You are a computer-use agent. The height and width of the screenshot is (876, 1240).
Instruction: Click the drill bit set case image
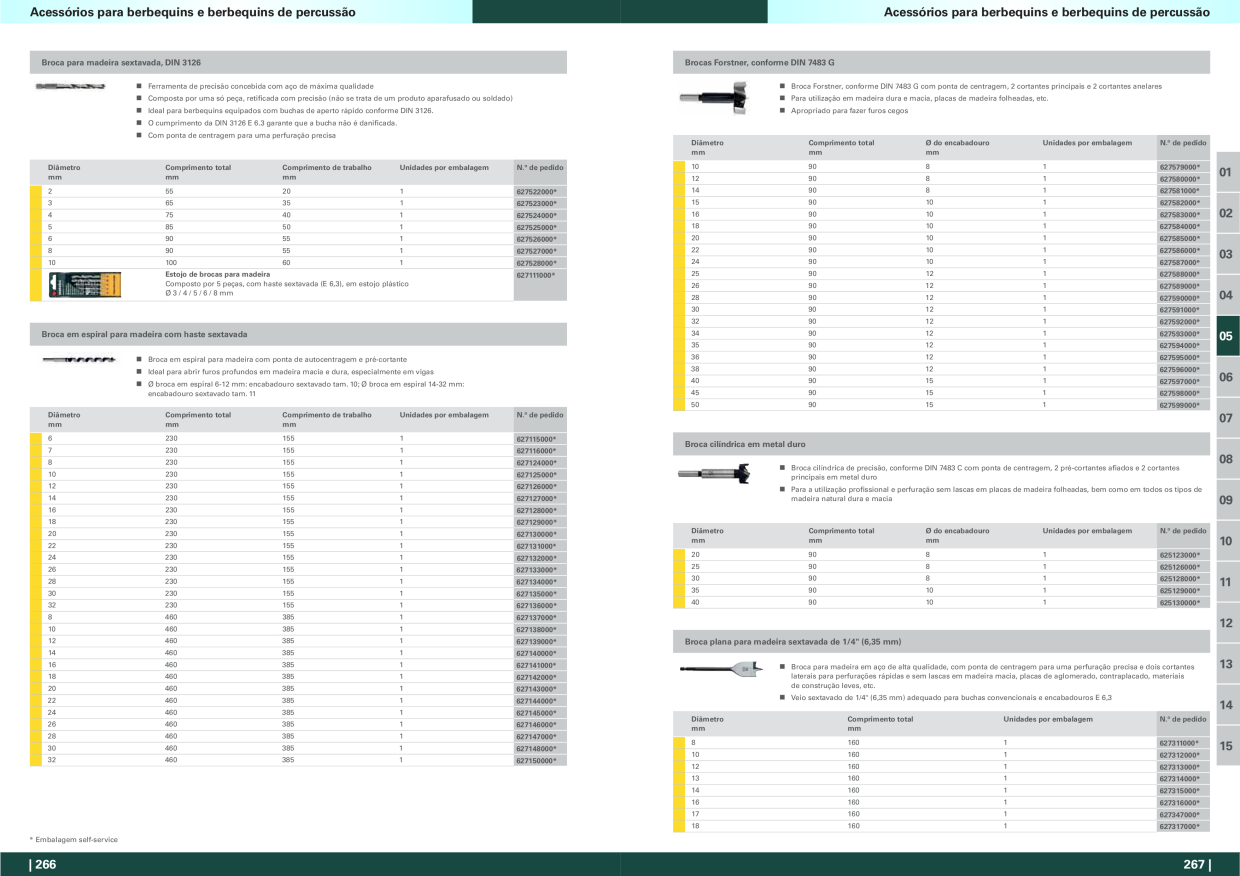click(84, 285)
